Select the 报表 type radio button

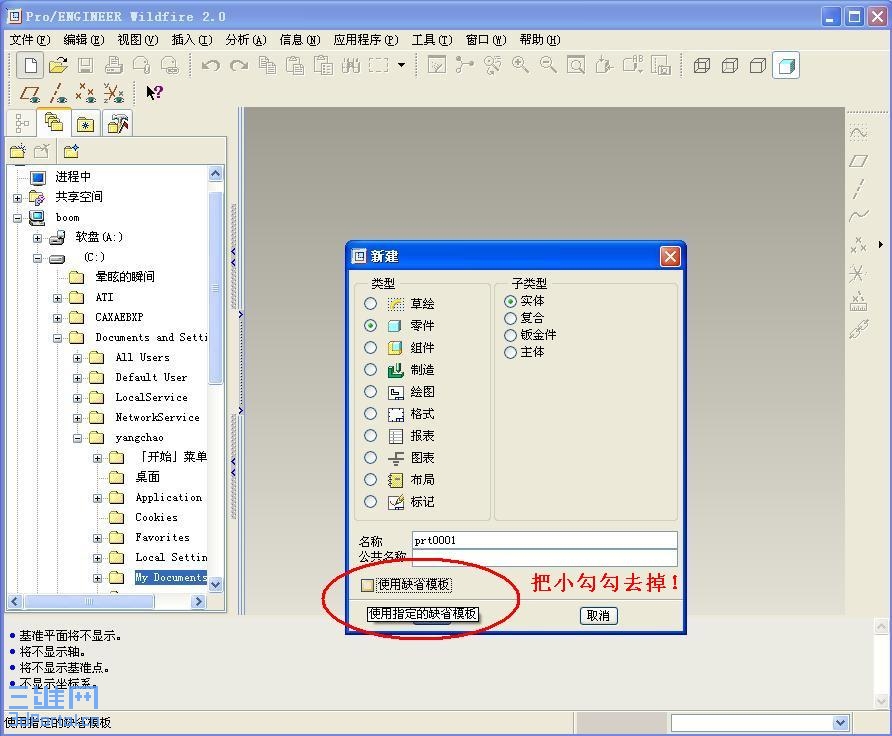coord(370,436)
